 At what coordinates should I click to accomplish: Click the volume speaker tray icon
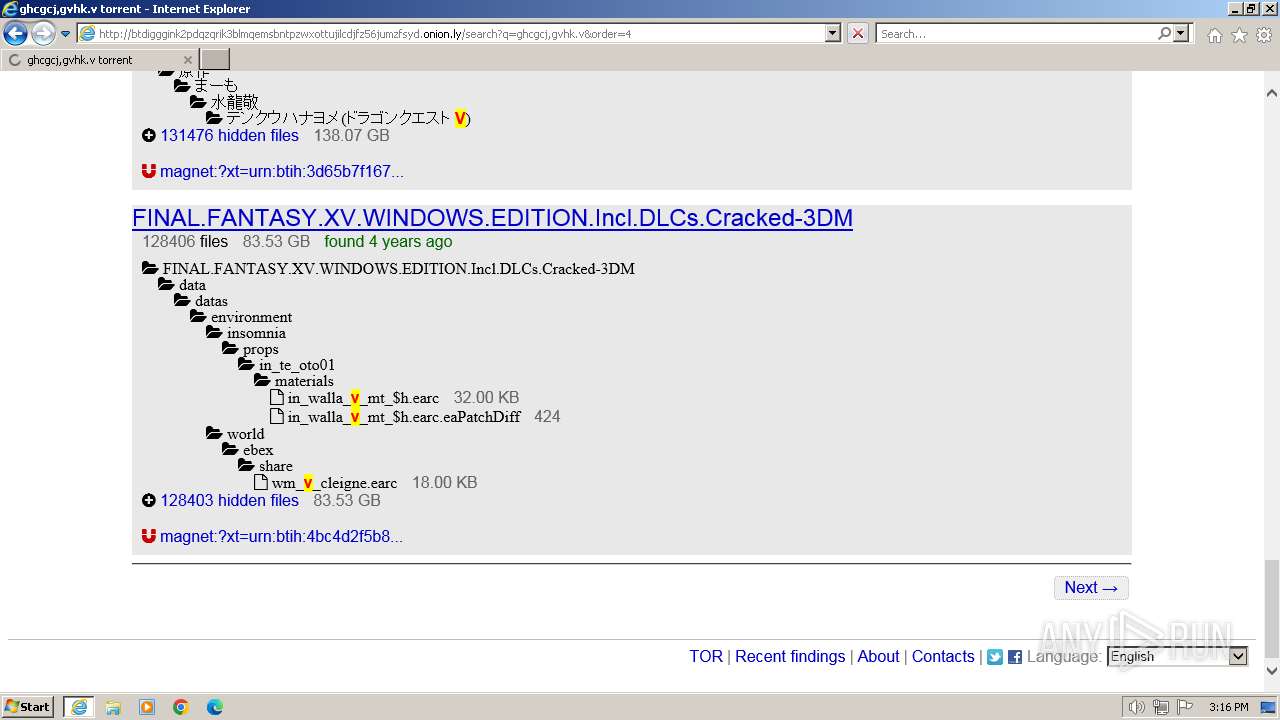click(1137, 707)
